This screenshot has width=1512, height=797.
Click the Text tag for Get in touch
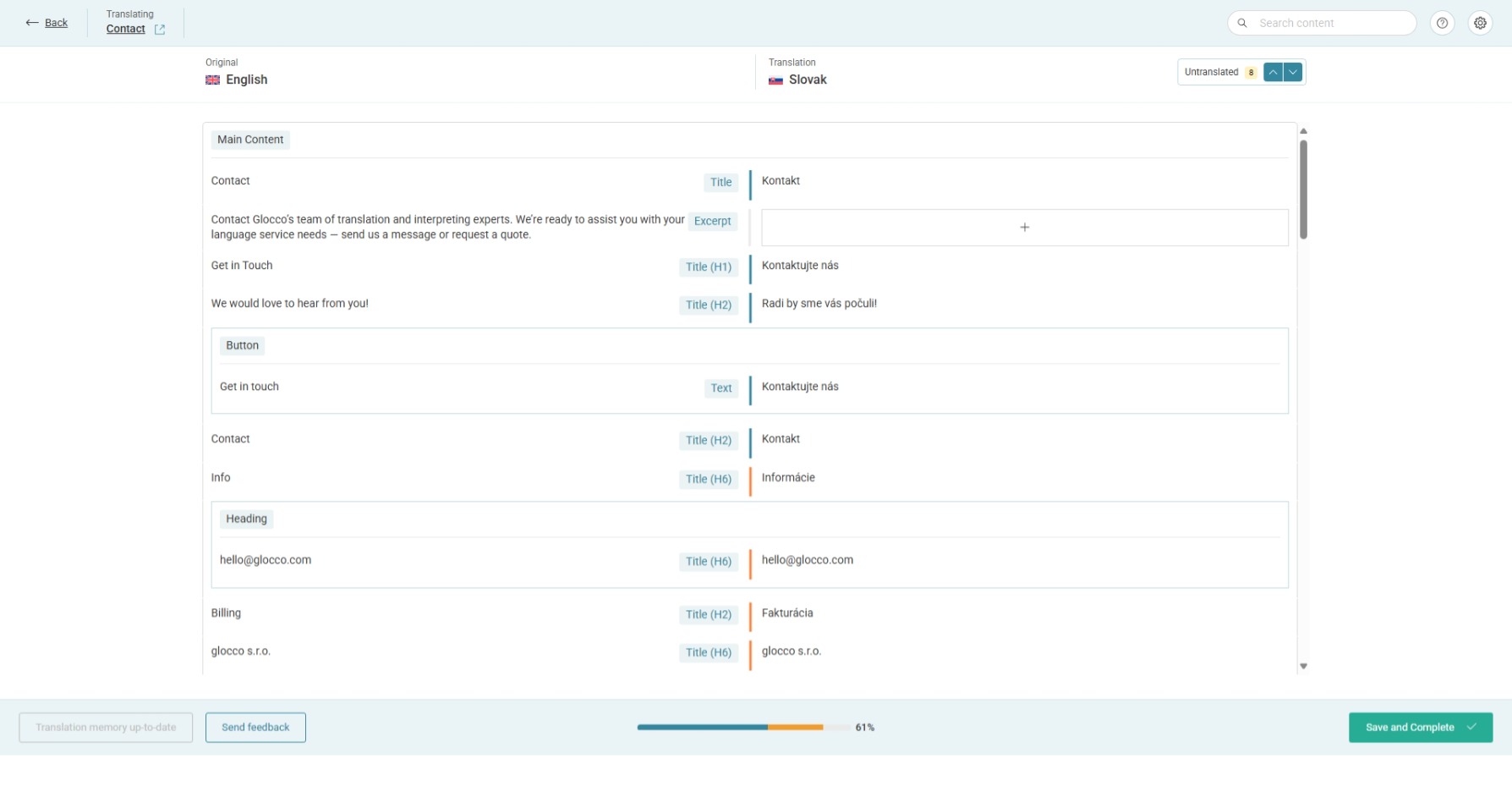[720, 388]
